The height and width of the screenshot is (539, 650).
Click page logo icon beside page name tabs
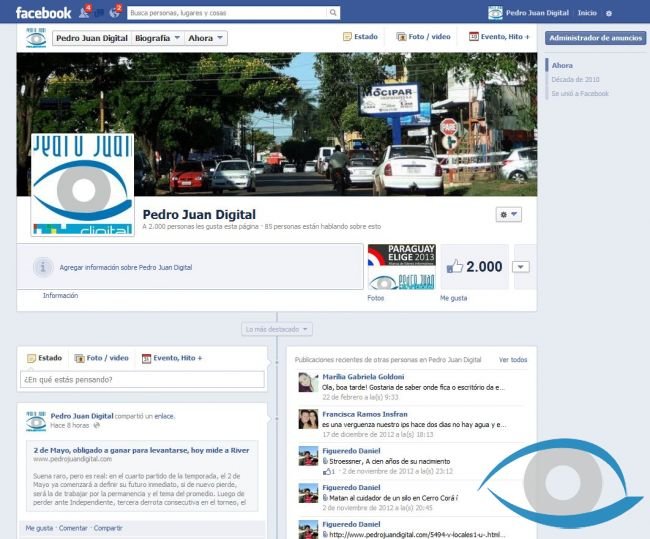coord(36,38)
